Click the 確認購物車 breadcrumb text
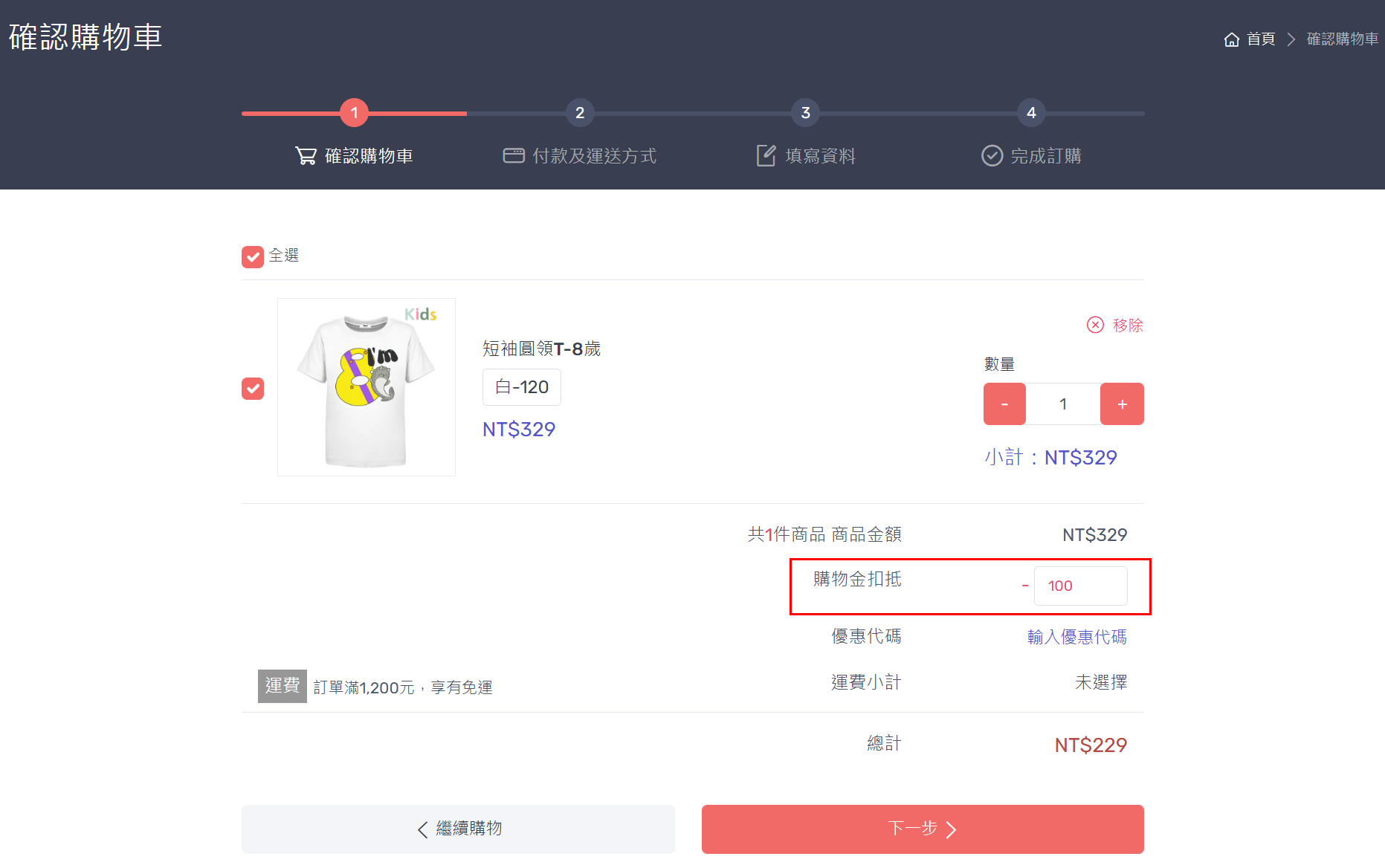Viewport: 1385px width, 868px height. point(1343,39)
